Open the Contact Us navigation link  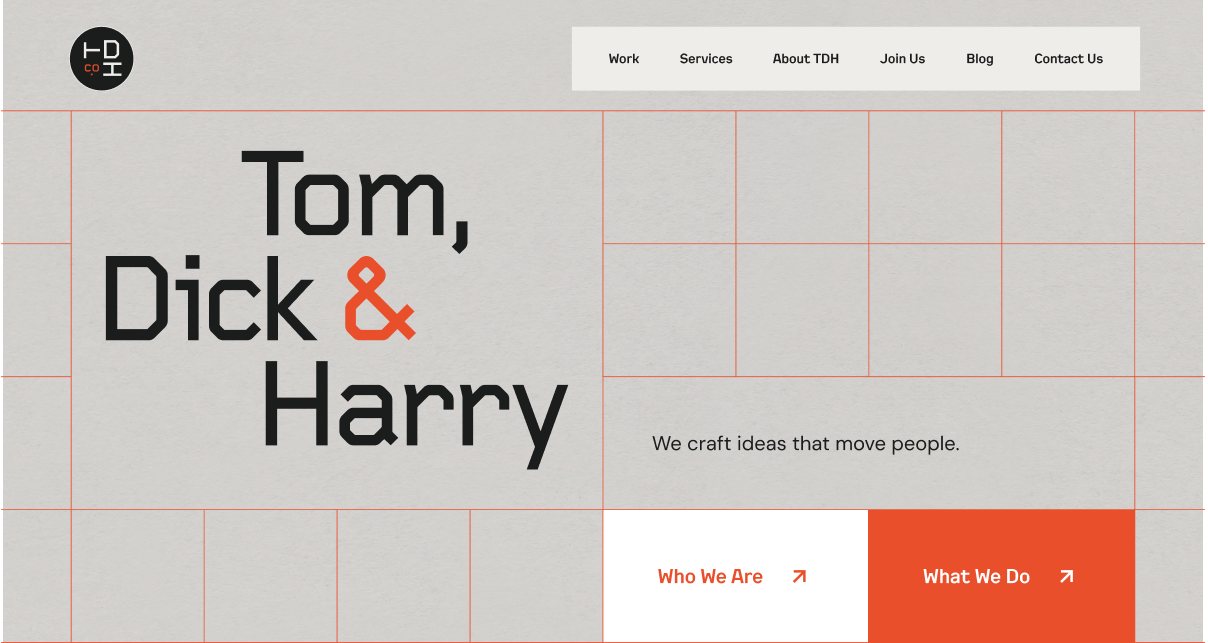(x=1068, y=58)
